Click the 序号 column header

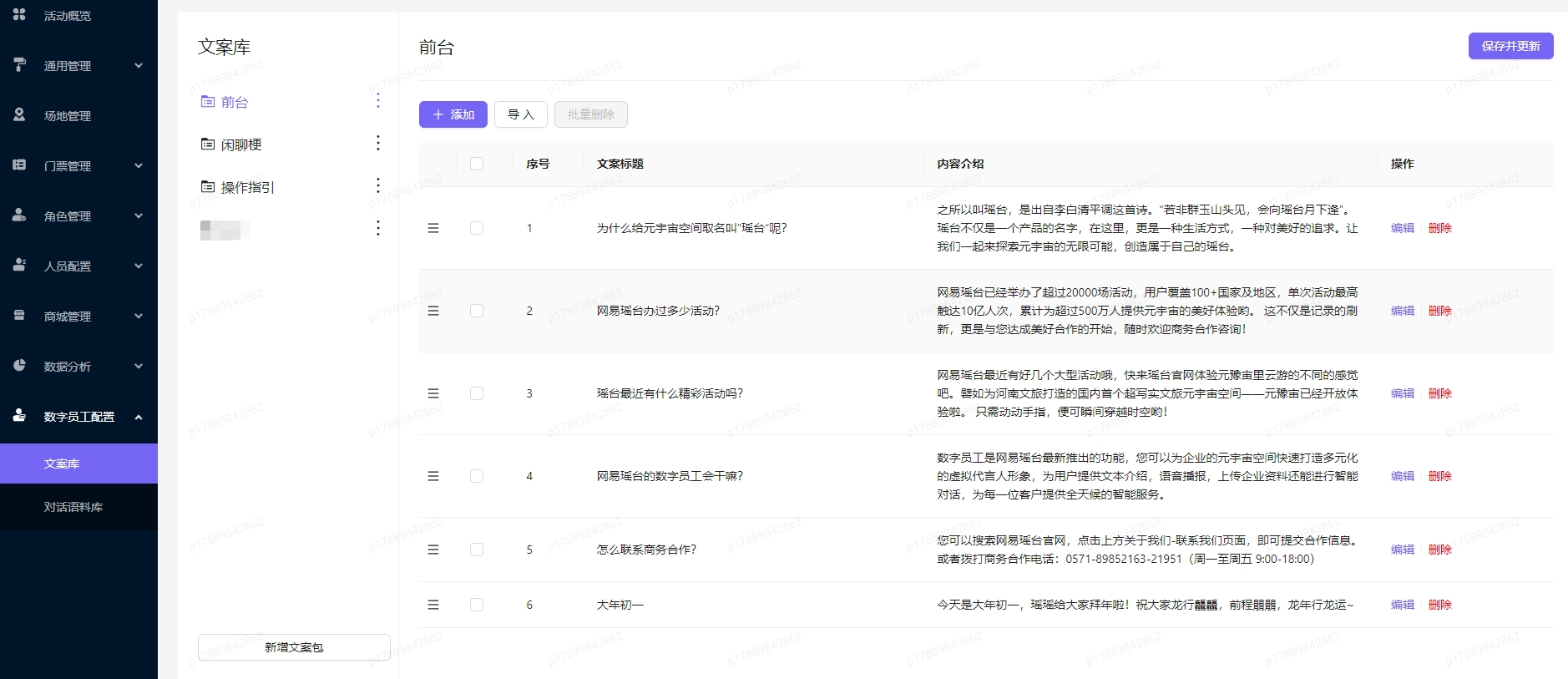(538, 164)
